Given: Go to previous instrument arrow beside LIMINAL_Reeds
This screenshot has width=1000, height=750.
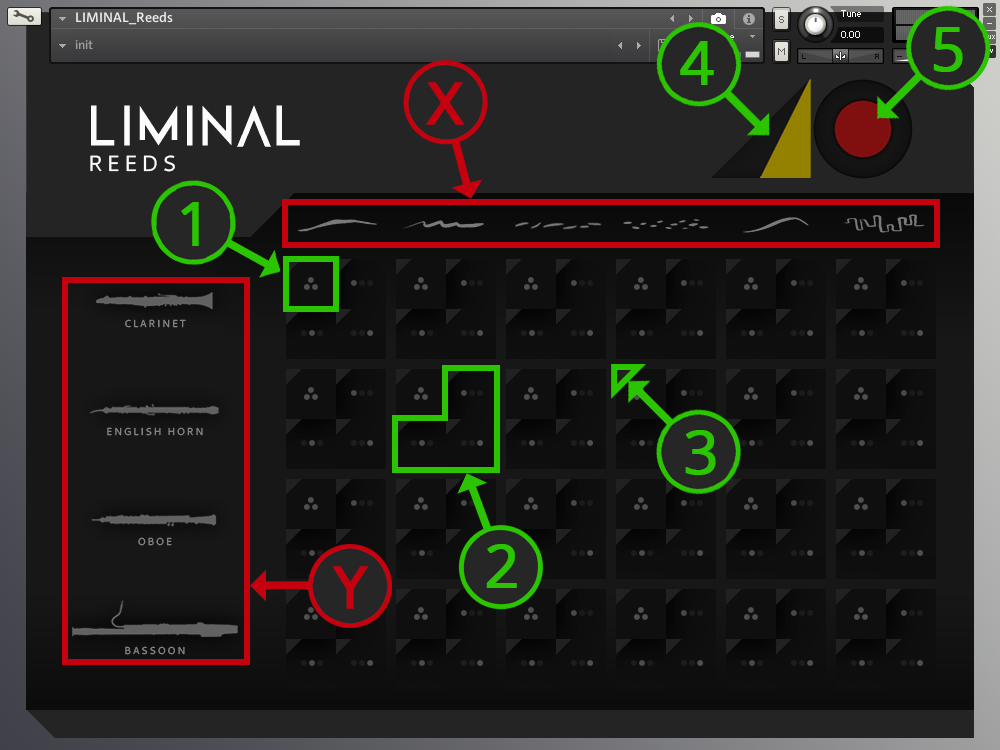Looking at the screenshot, I should click(672, 18).
